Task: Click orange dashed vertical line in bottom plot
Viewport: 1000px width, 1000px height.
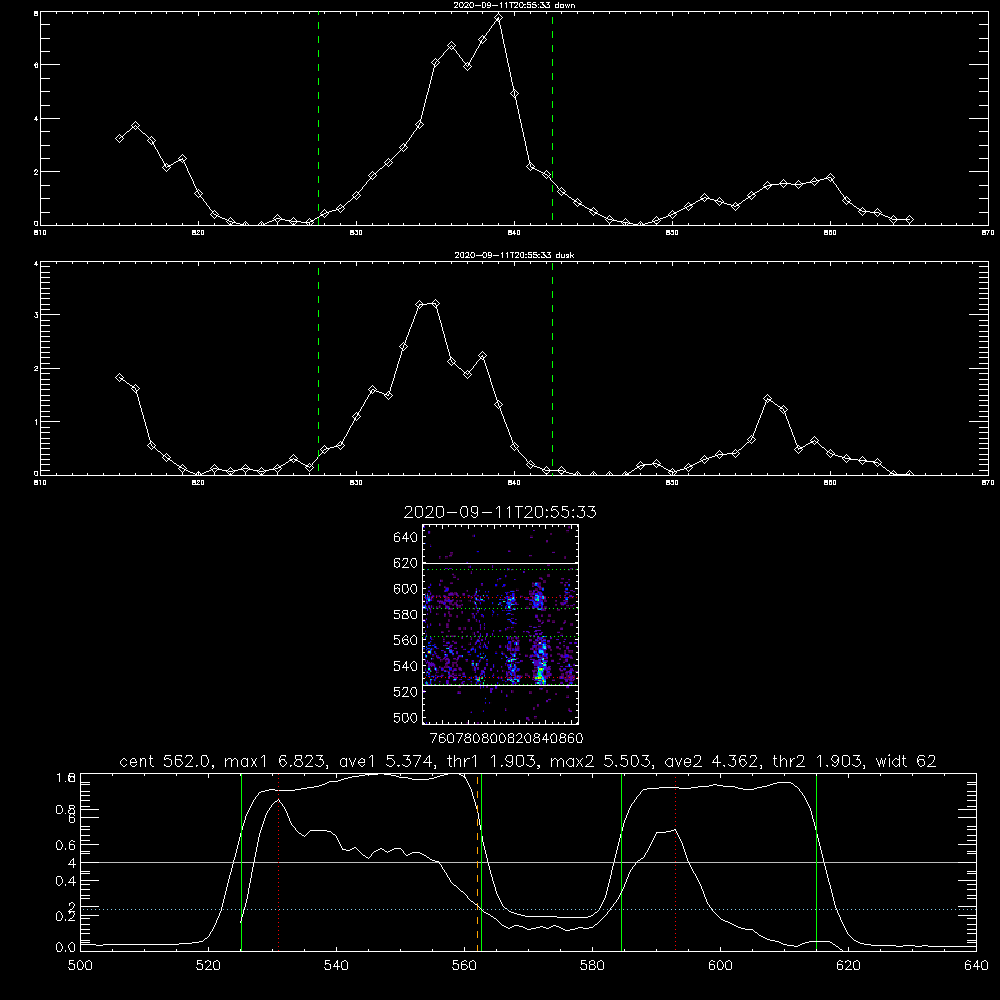Action: [x=477, y=862]
